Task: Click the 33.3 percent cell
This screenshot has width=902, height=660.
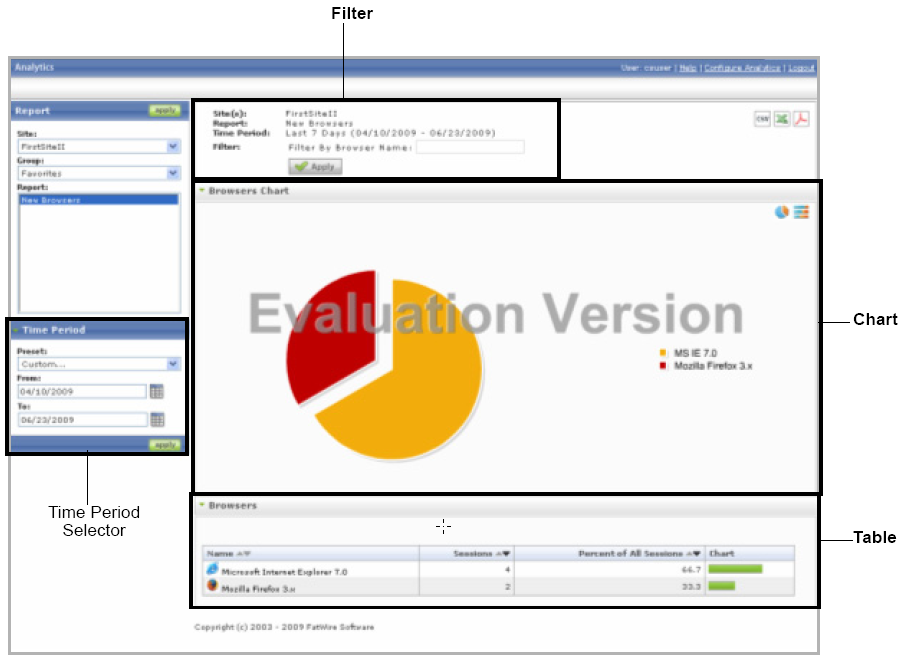Action: [609, 586]
